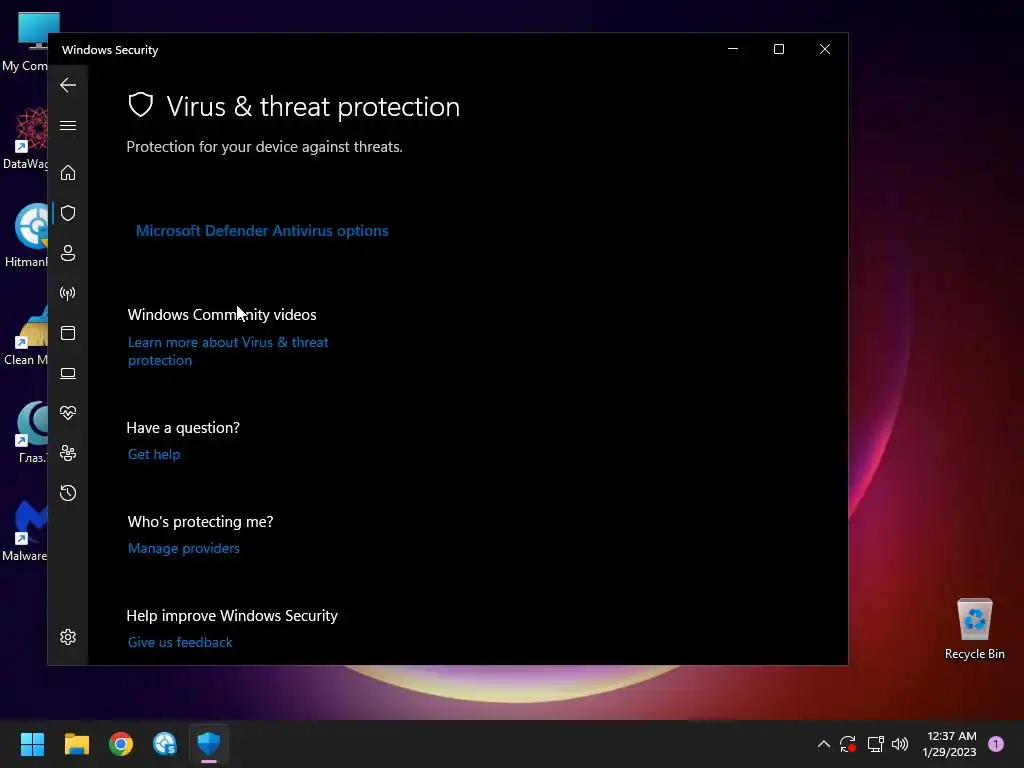Open the clock showing 12:37 AM
The width and height of the screenshot is (1024, 768).
pos(950,744)
